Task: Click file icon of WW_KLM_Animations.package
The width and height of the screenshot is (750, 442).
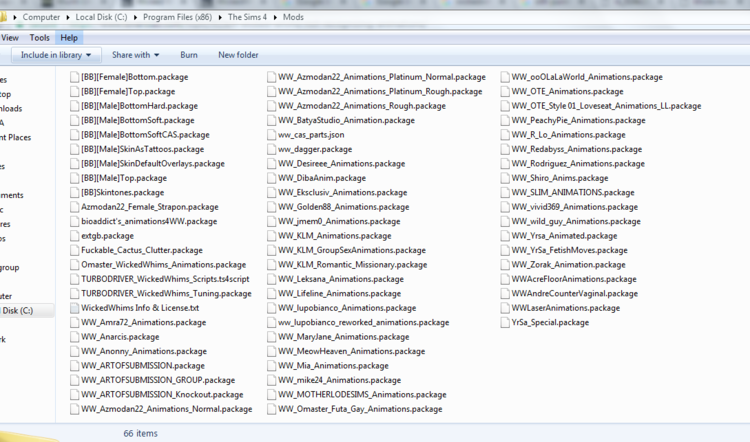Action: pyautogui.click(x=271, y=236)
